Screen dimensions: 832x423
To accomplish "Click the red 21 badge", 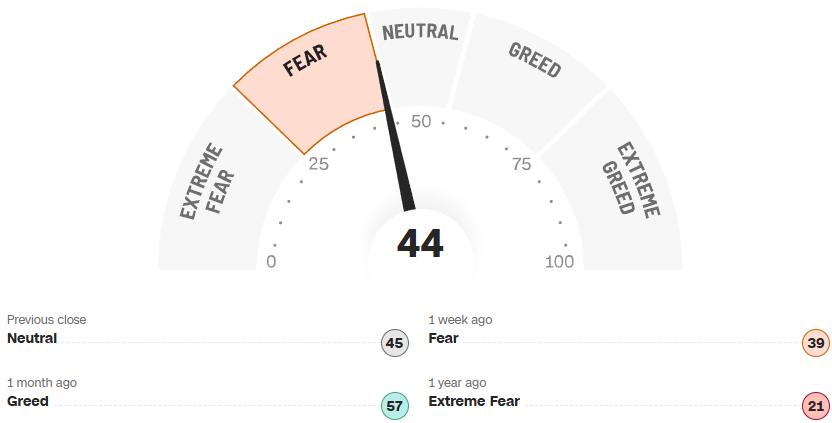I will coord(816,406).
